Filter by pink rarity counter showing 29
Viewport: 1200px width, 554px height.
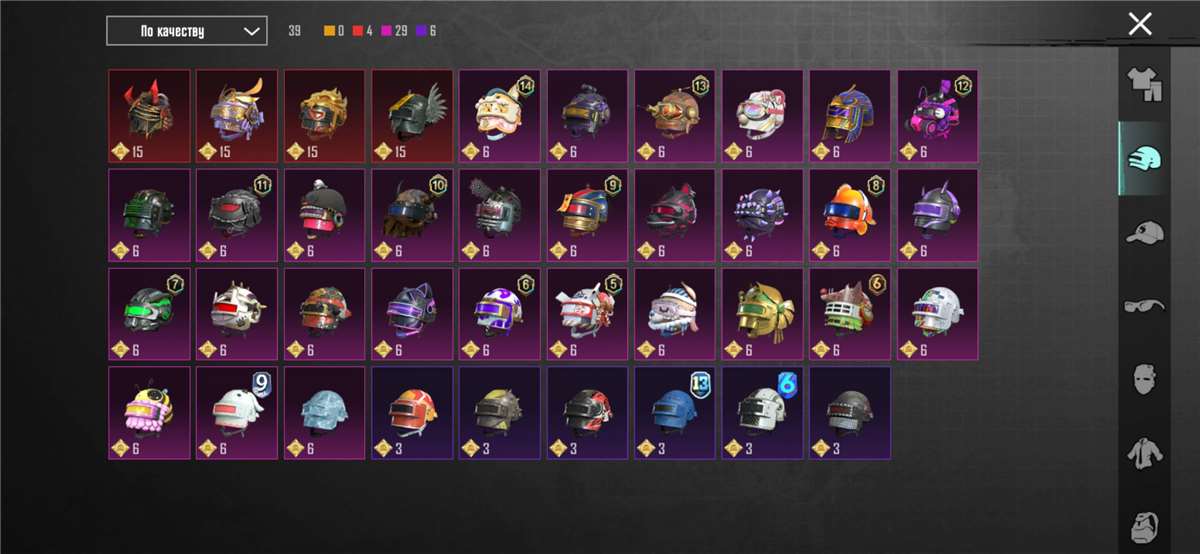click(x=395, y=31)
